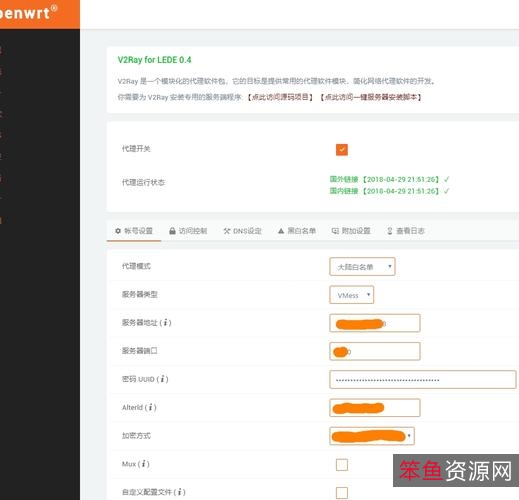
Task: Switch to the 帐号设置 tab
Action: point(134,231)
